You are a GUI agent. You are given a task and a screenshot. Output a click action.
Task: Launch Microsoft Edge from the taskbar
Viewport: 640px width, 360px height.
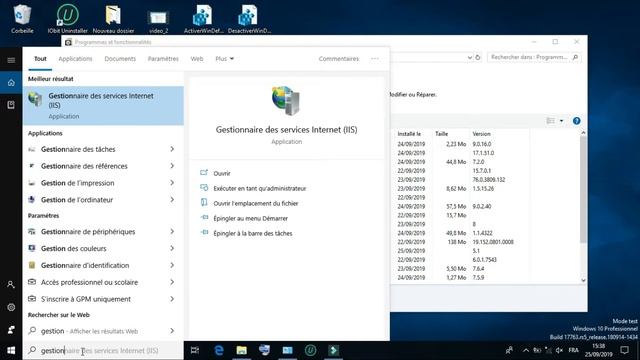tap(219, 350)
